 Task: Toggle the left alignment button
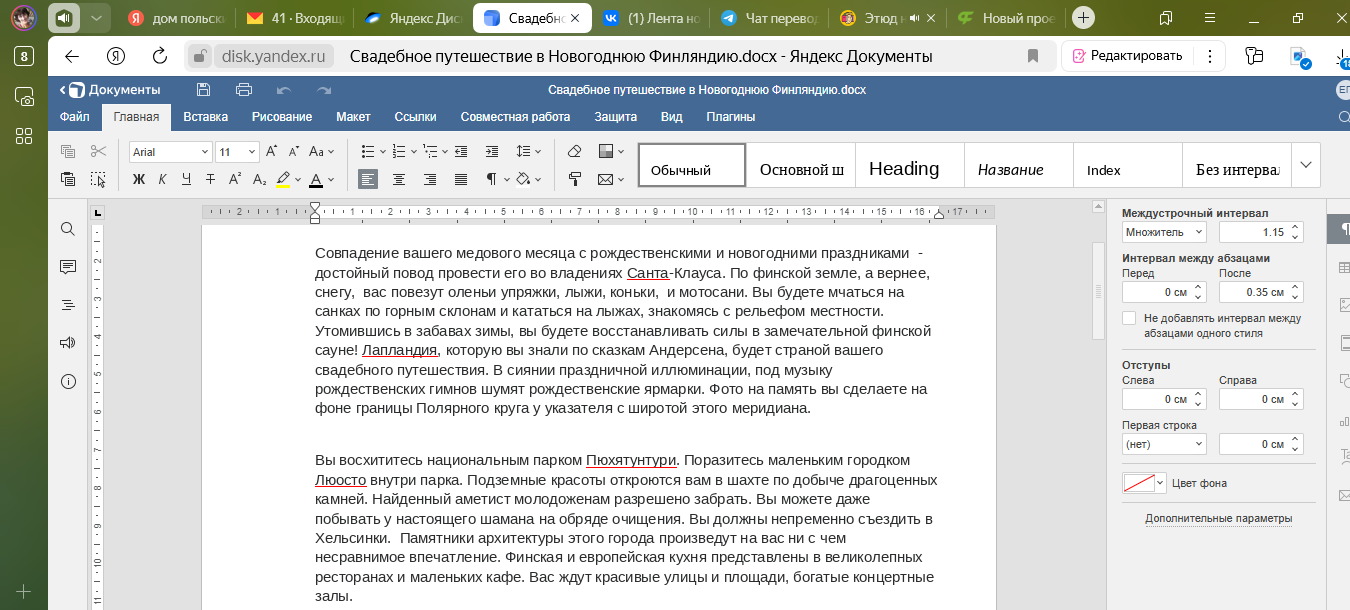coord(368,180)
